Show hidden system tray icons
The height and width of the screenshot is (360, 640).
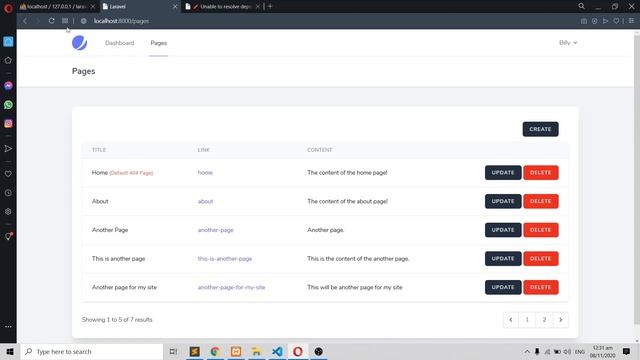pos(527,351)
